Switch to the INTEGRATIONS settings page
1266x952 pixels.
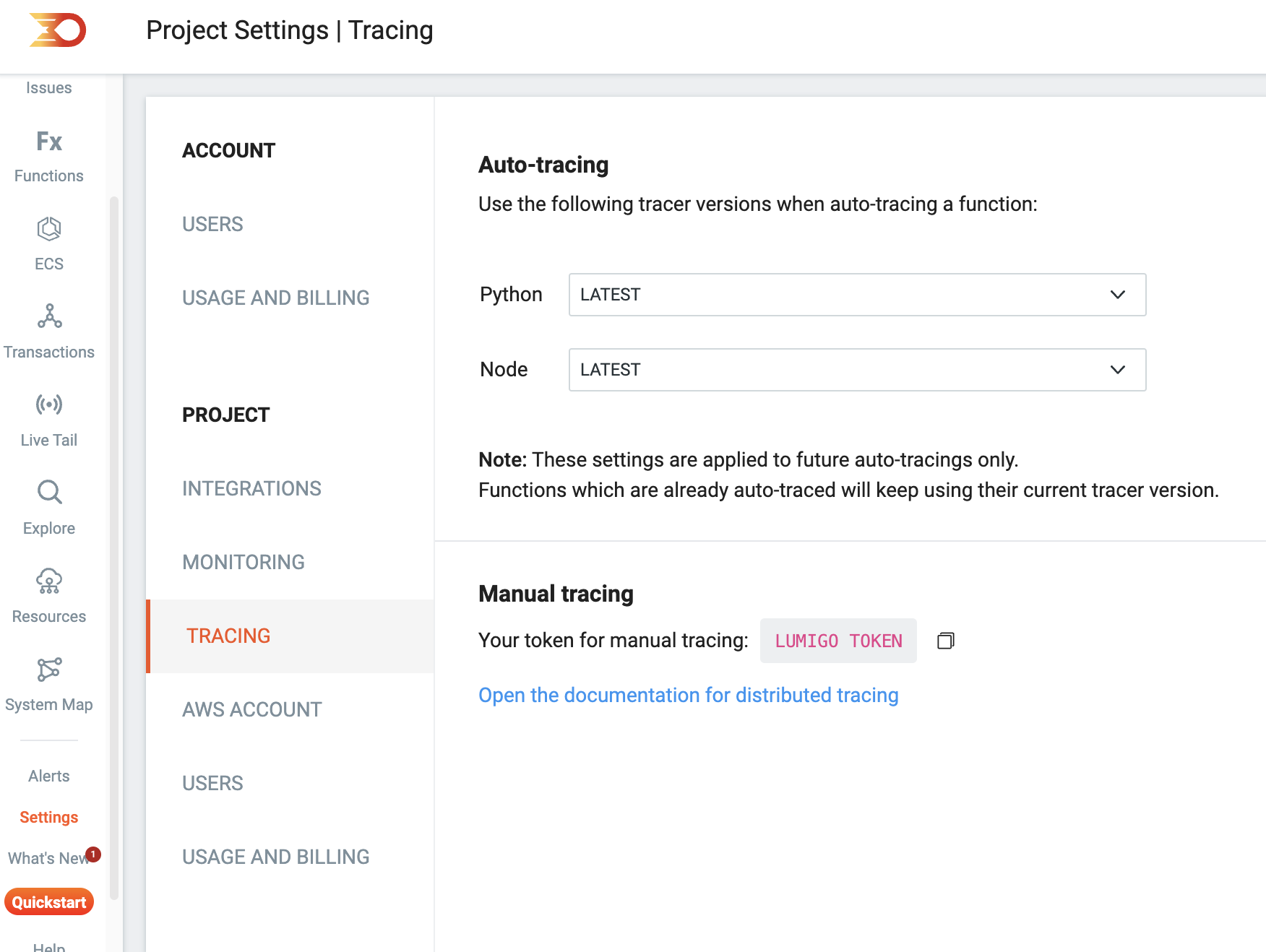(x=251, y=488)
